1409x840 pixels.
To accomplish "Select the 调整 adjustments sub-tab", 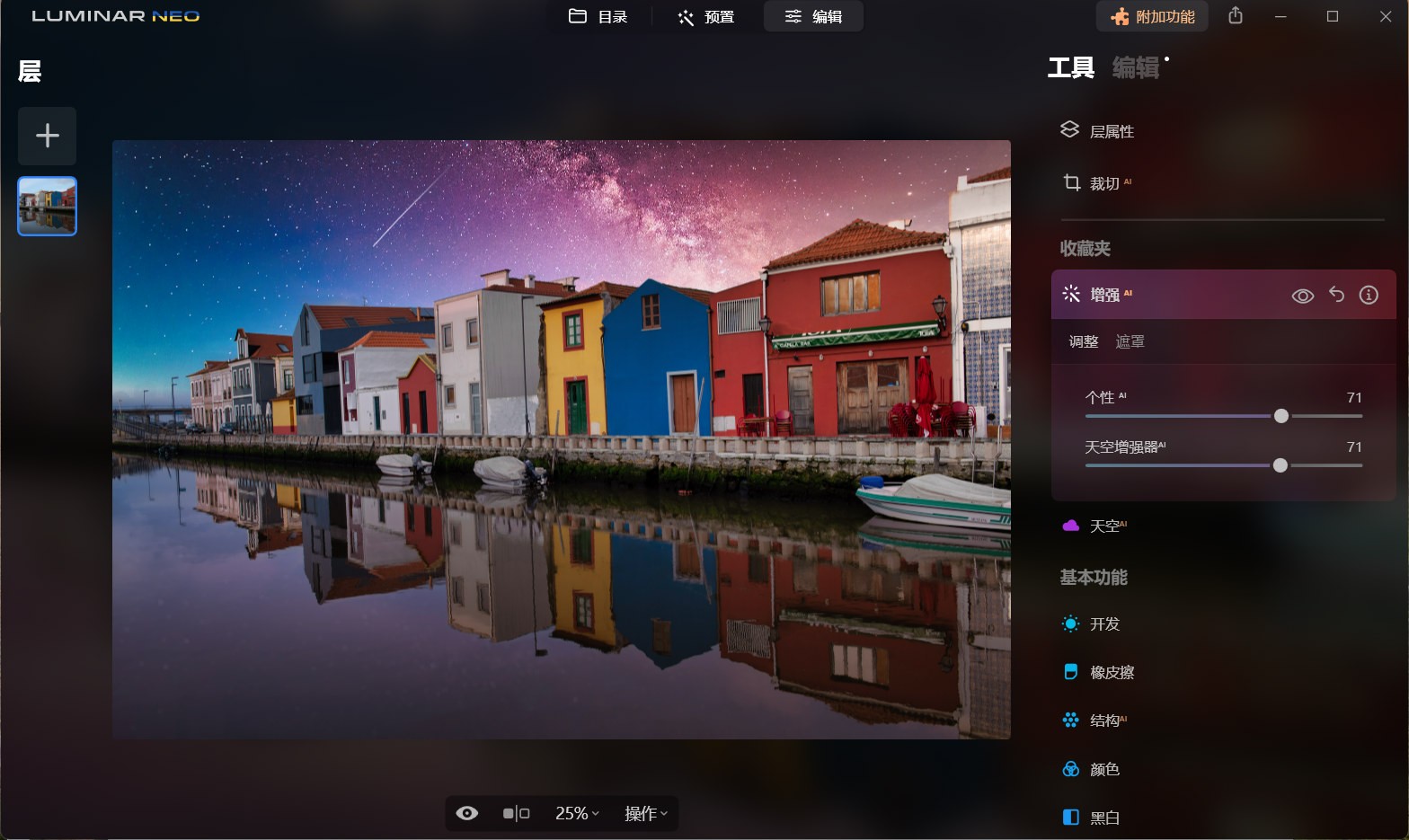I will 1084,341.
